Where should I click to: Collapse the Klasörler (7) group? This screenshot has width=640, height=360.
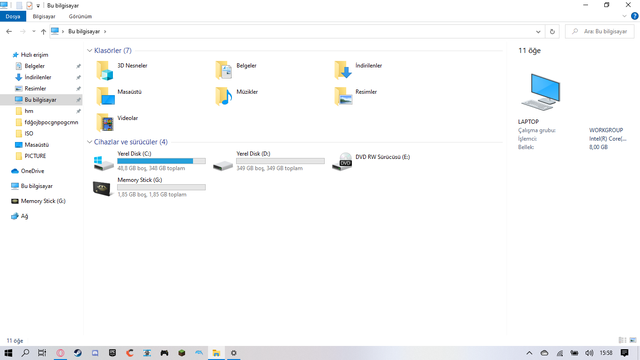pos(89,51)
